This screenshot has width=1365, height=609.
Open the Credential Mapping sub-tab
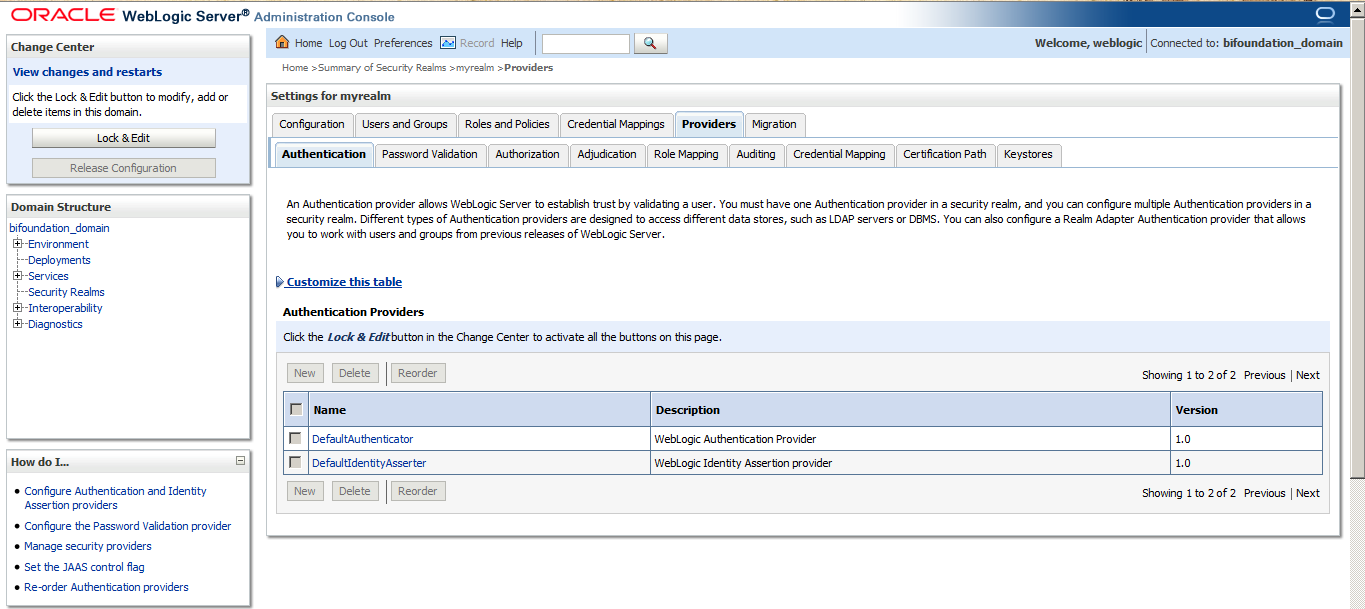click(839, 154)
